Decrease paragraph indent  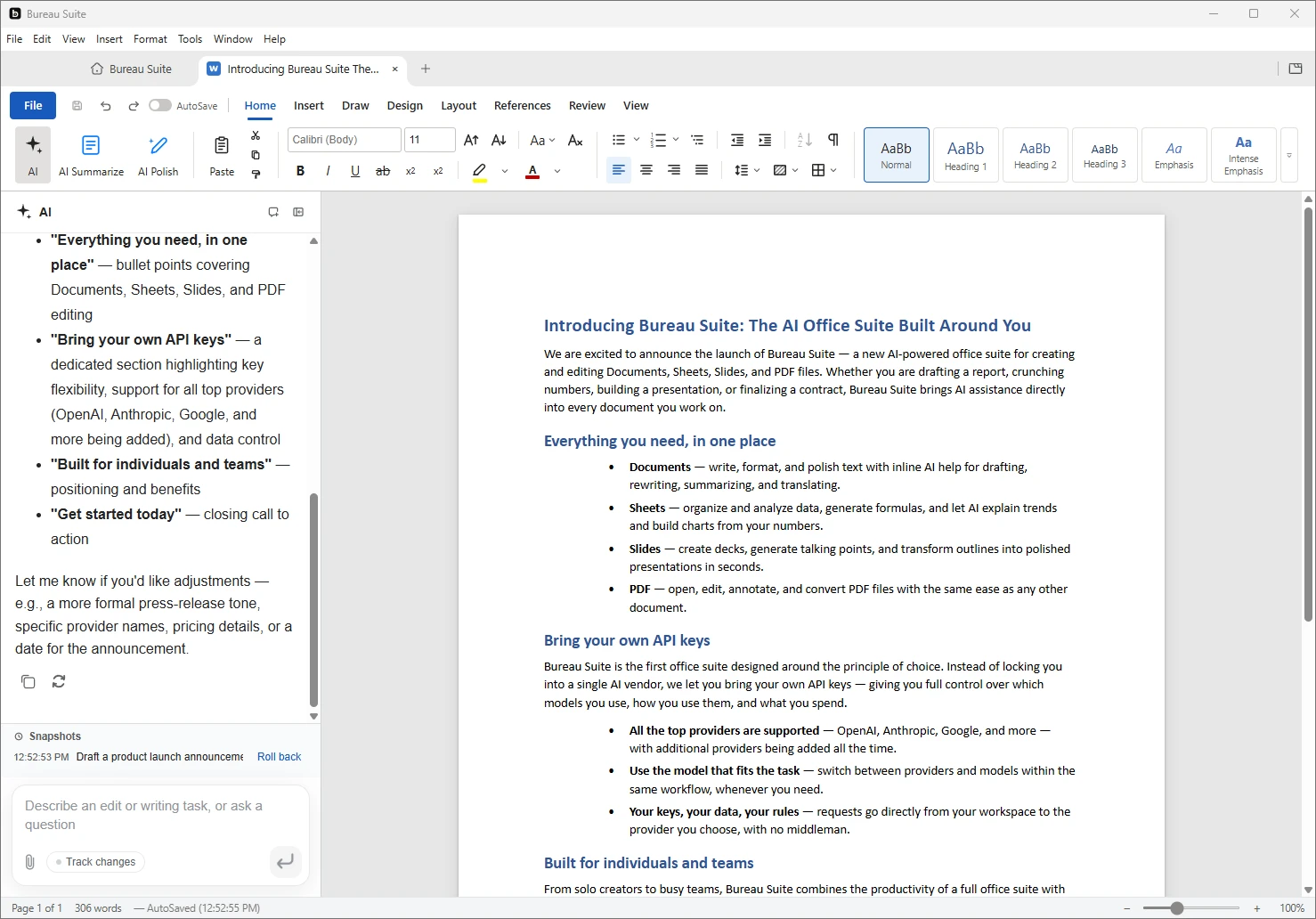tap(737, 140)
